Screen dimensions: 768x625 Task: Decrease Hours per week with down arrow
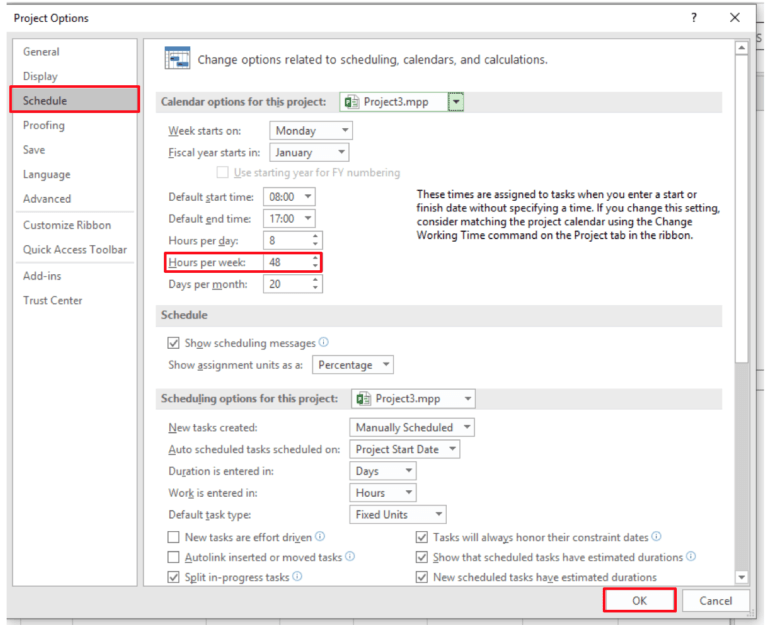(x=315, y=266)
